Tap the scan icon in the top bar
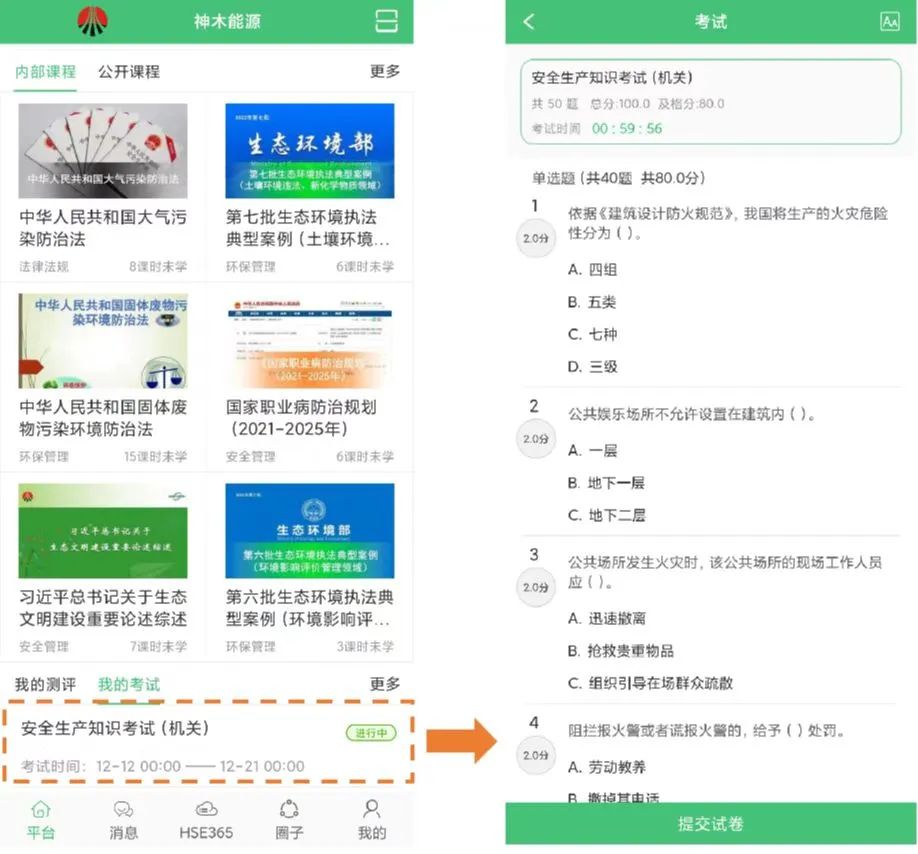The width and height of the screenshot is (918, 854). 385,21
